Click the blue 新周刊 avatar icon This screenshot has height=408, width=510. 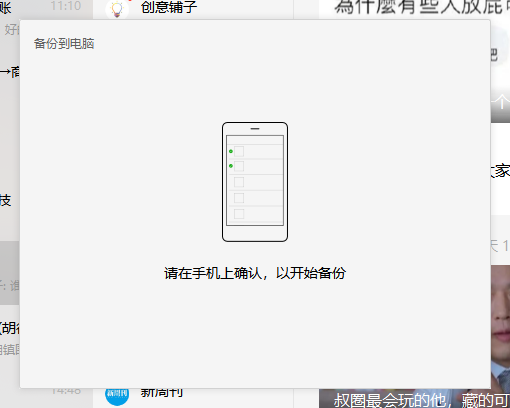(x=117, y=396)
